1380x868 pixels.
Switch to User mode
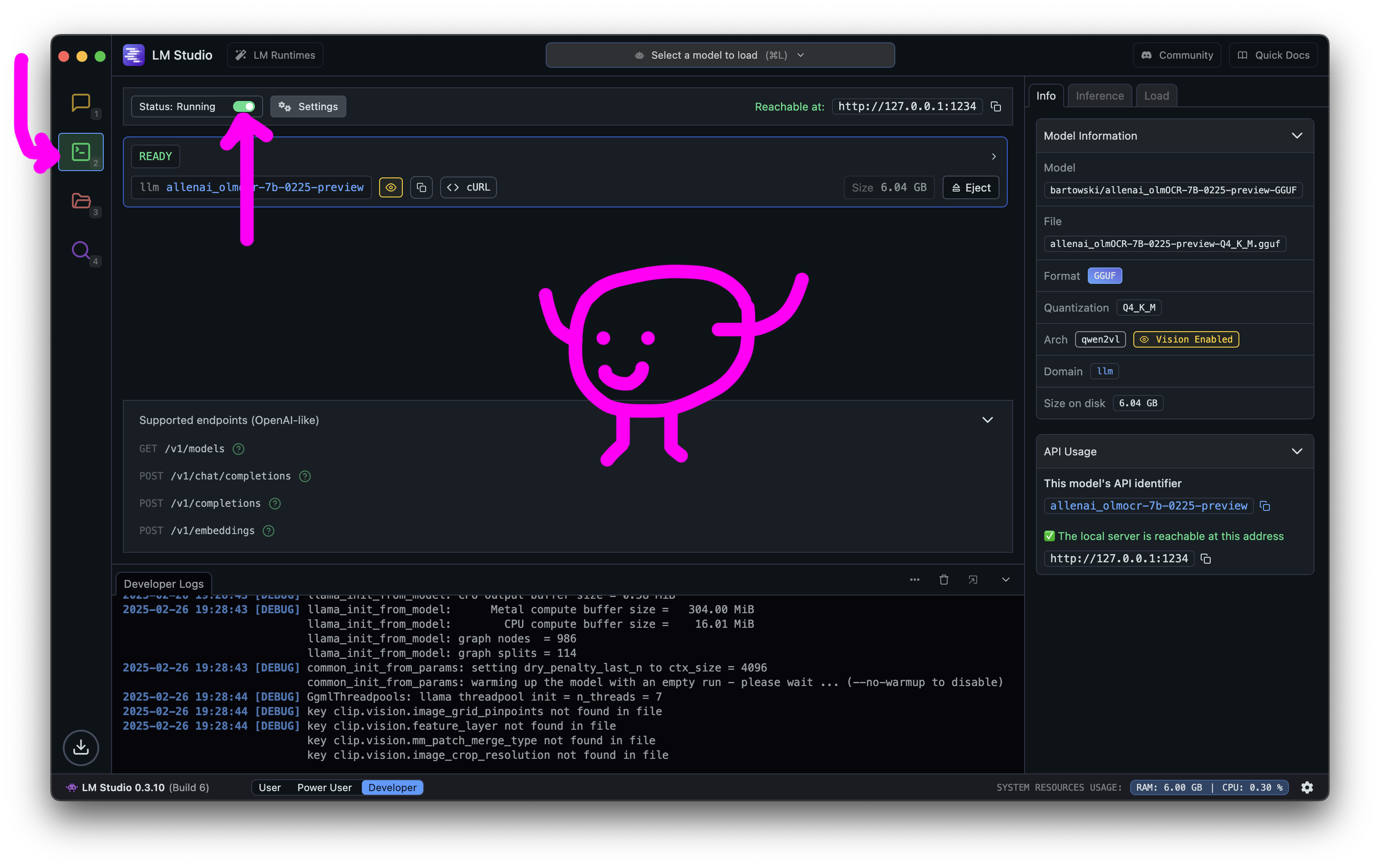tap(269, 787)
